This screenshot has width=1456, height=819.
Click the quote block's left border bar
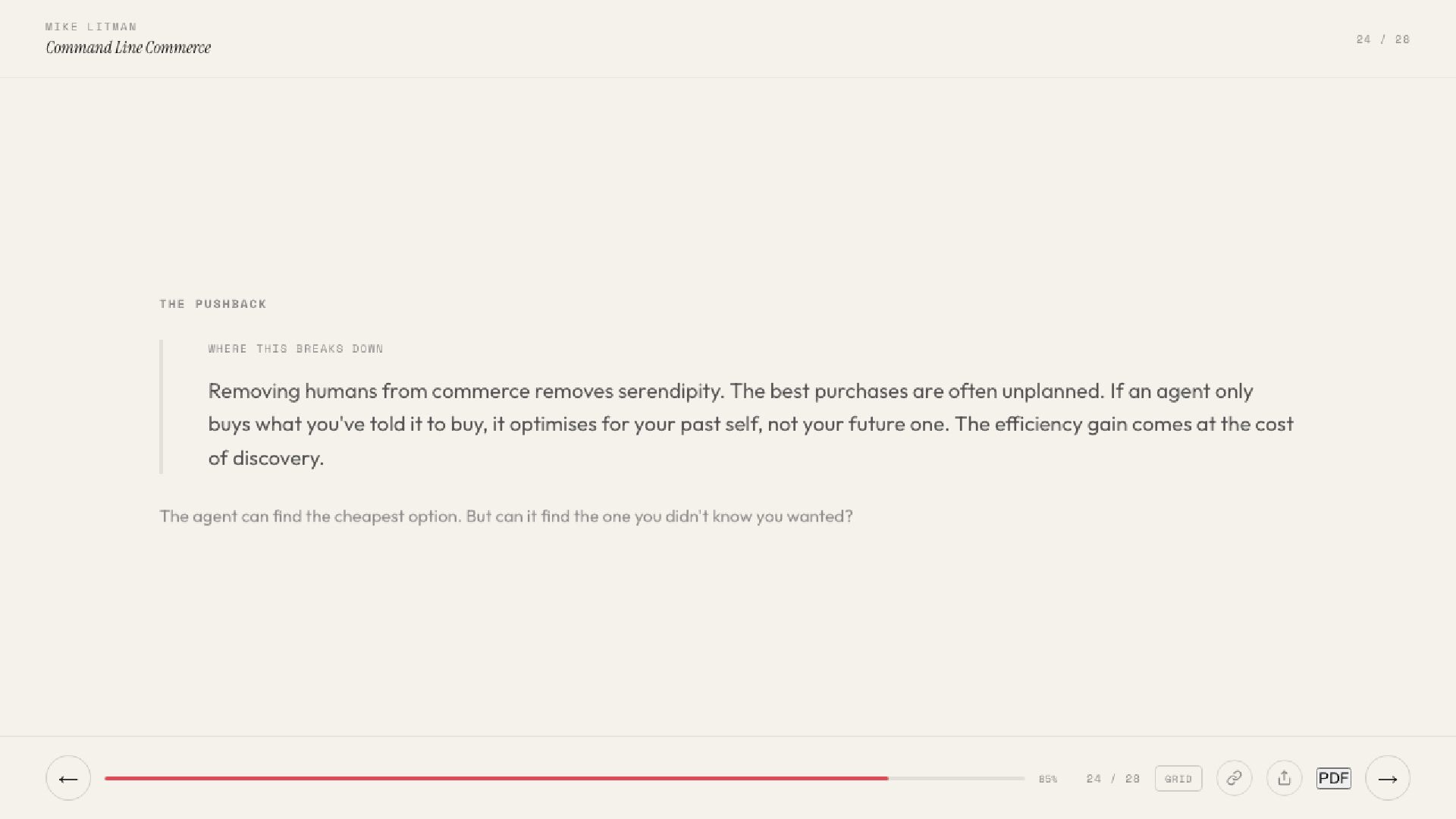click(x=161, y=407)
